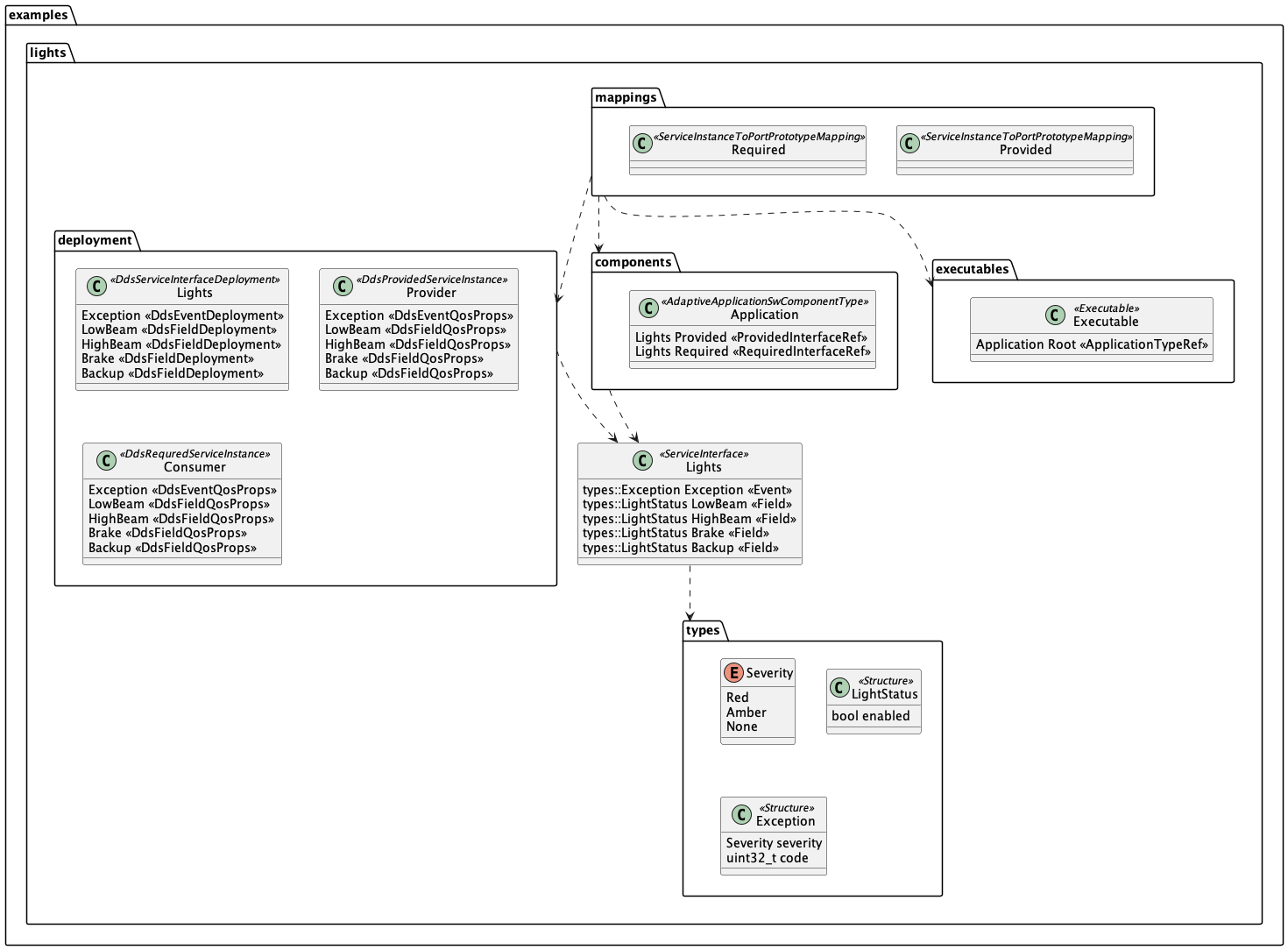
Task: Select the types package tab label
Action: pos(703,630)
